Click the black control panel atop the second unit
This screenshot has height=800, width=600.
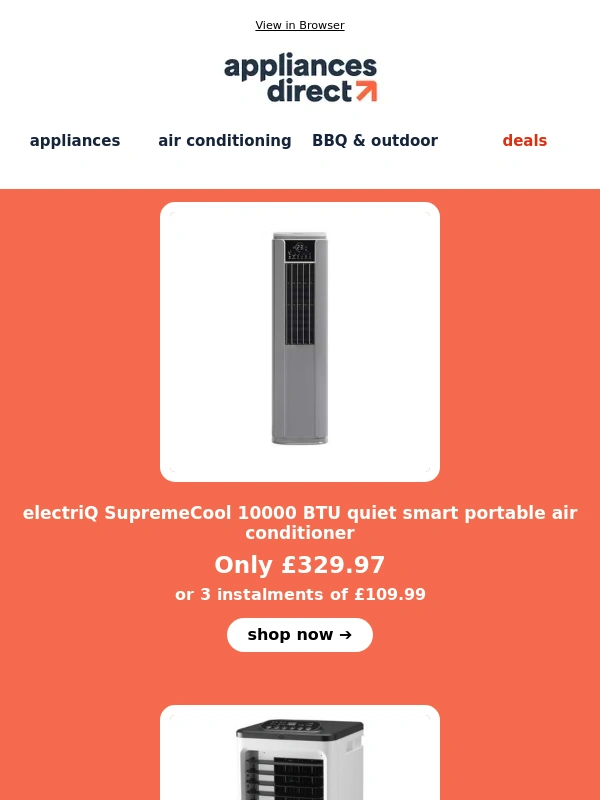click(300, 730)
